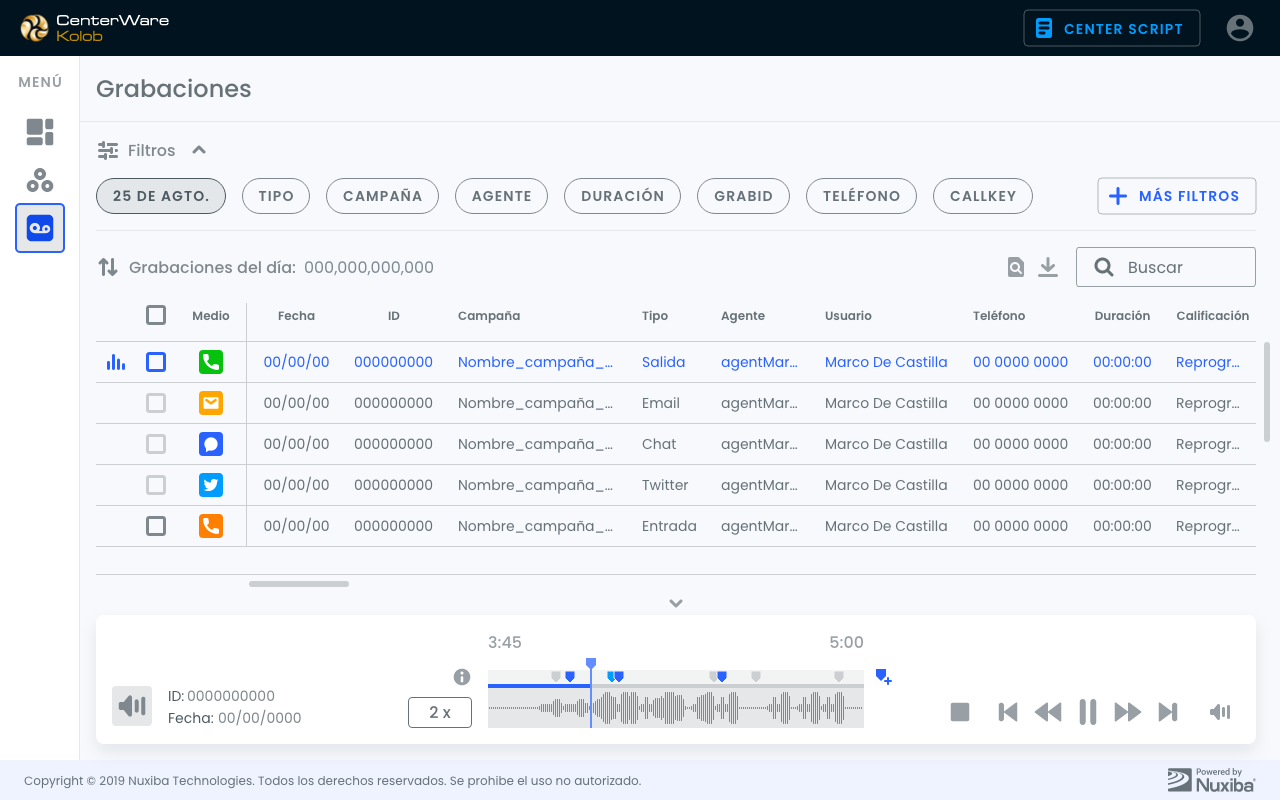Show info via the player information icon
1280x800 pixels.
pyautogui.click(x=462, y=677)
